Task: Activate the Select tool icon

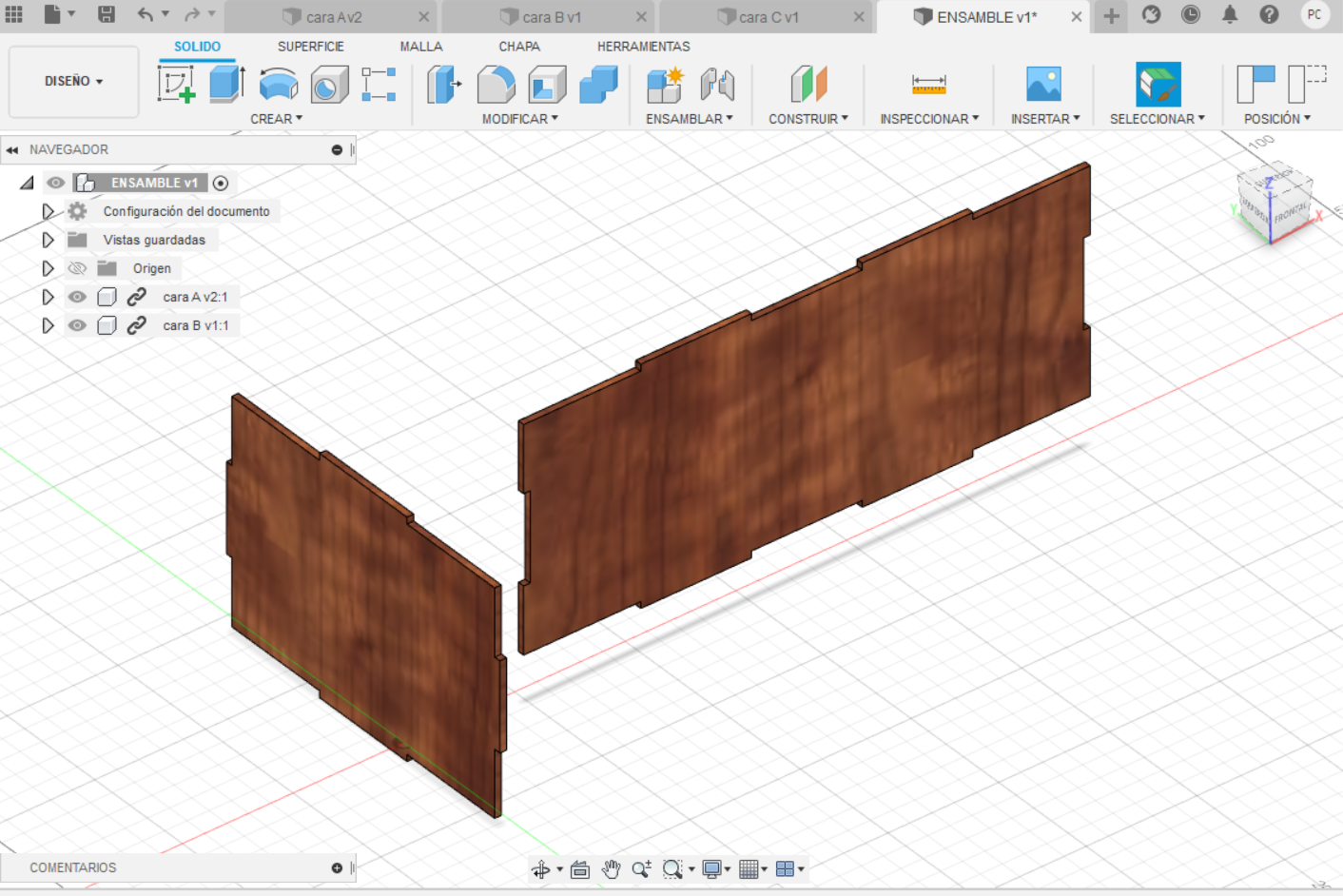Action: pyautogui.click(x=1158, y=84)
